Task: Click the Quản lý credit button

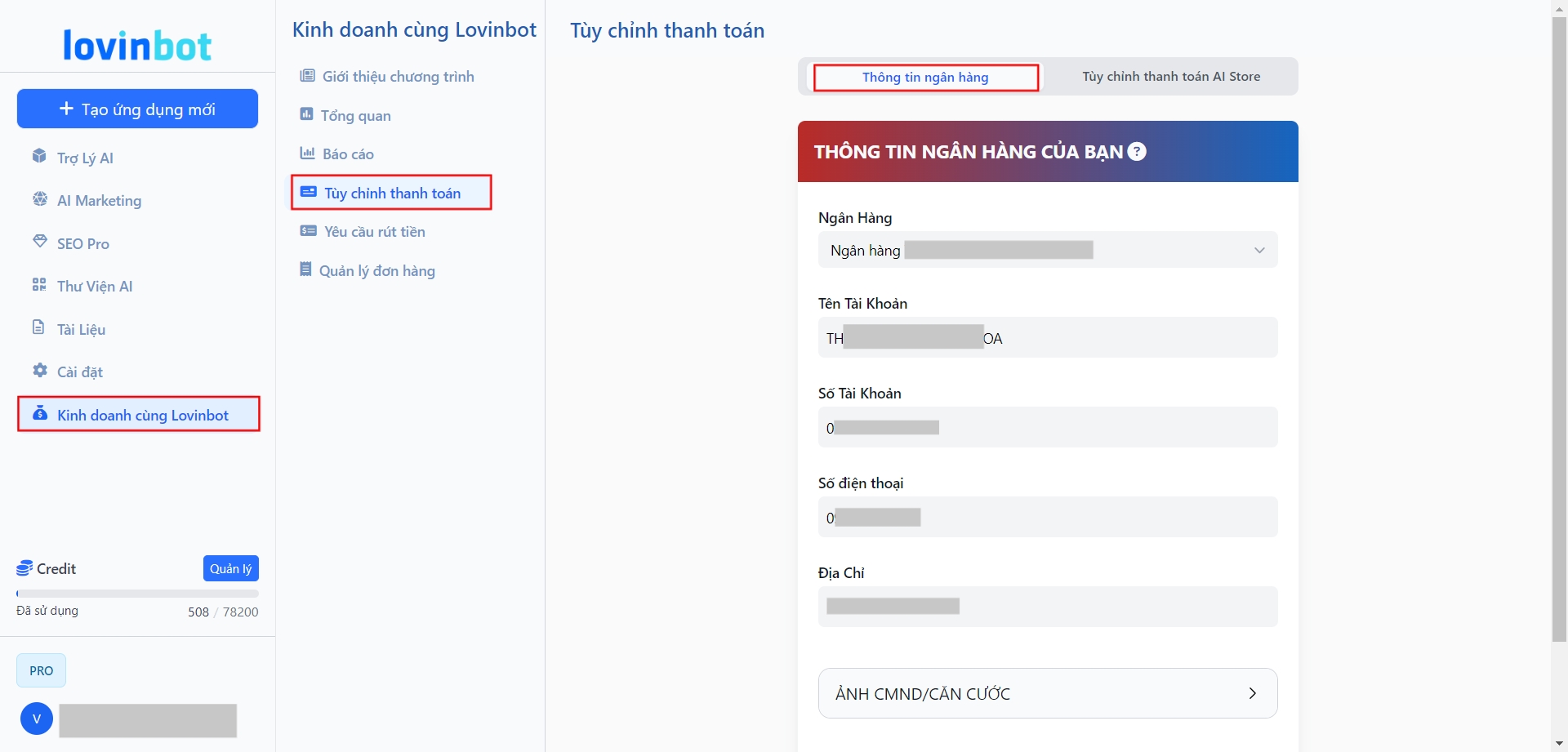Action: 230,568
